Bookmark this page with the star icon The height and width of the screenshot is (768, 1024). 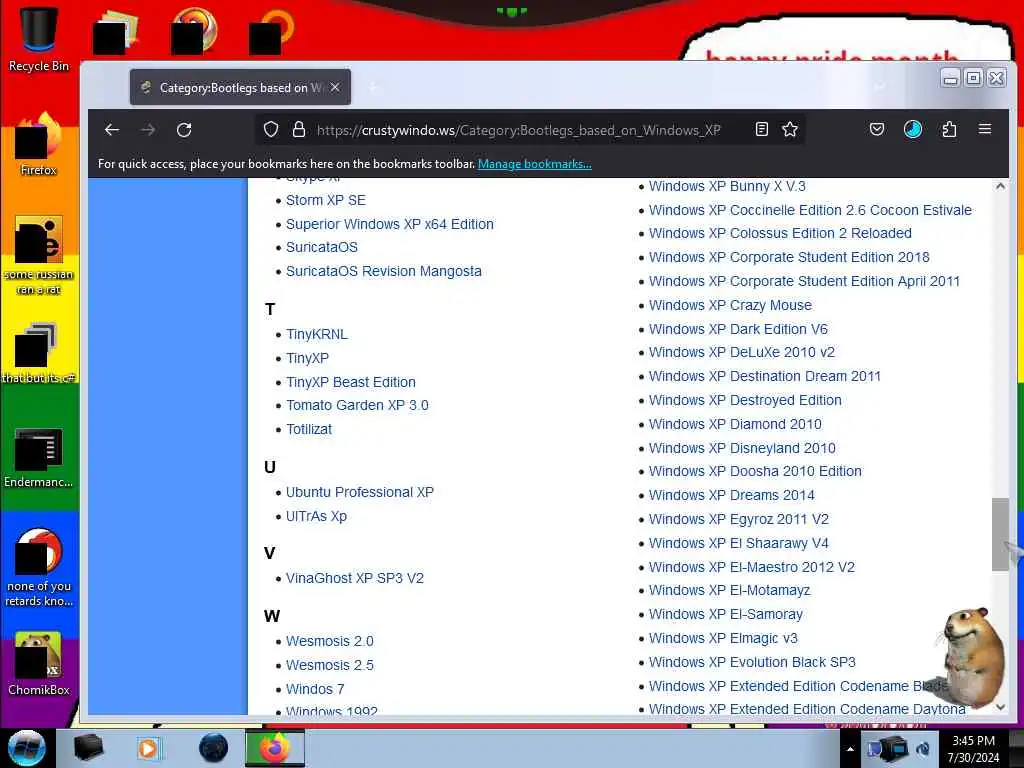790,129
